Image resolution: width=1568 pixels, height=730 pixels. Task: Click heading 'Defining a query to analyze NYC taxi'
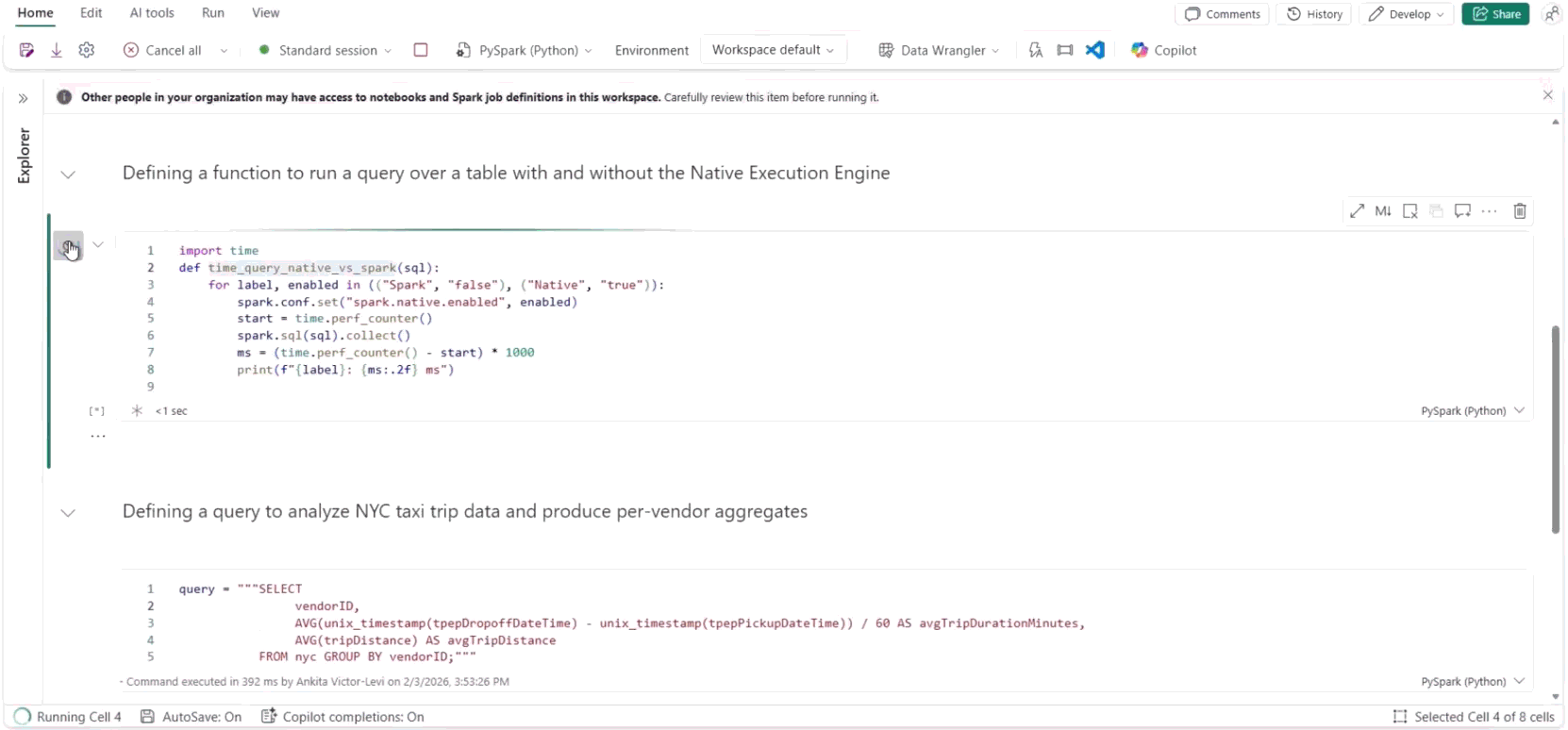click(x=465, y=512)
